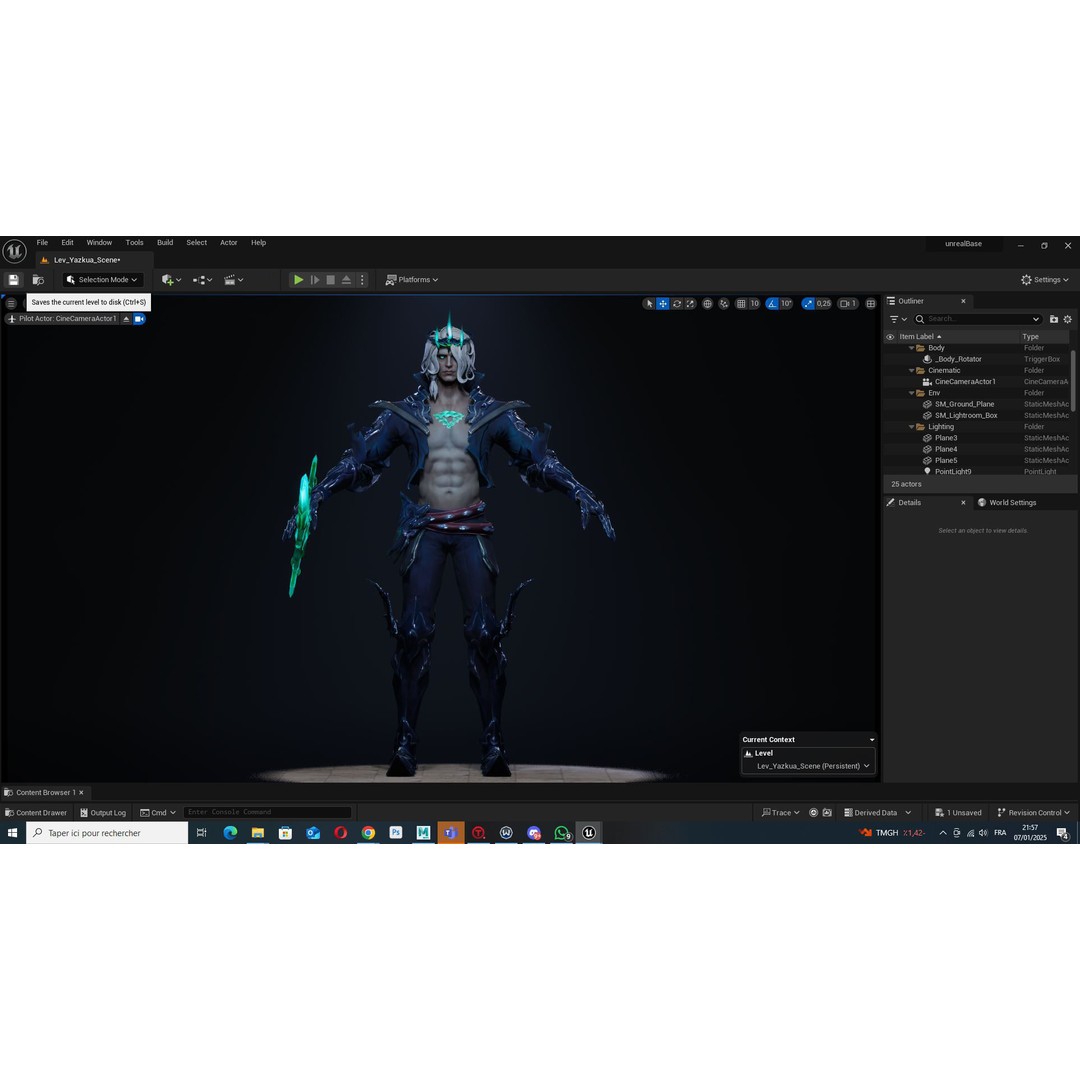1080x1080 pixels.
Task: Open camera speed setting
Action: point(848,304)
